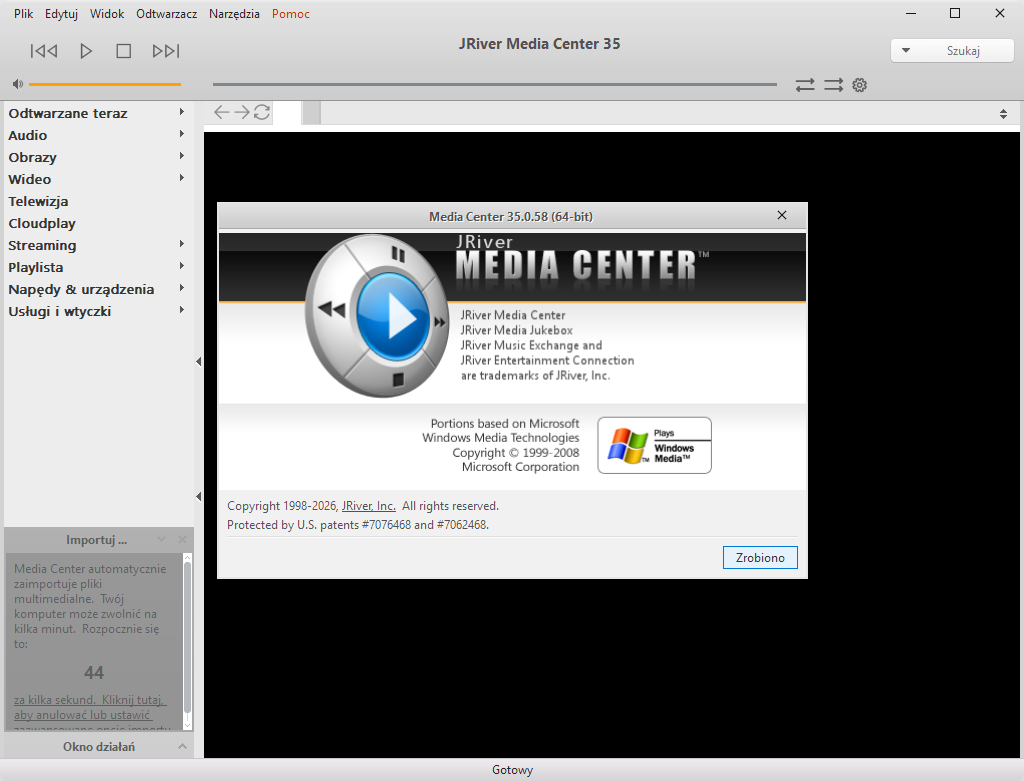Open the JRiver, Inc. link
Image resolution: width=1024 pixels, height=781 pixels.
tap(368, 506)
